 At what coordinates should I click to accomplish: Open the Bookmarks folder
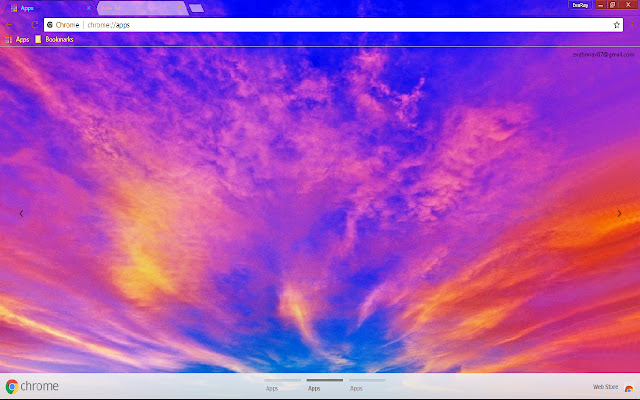pyautogui.click(x=54, y=39)
